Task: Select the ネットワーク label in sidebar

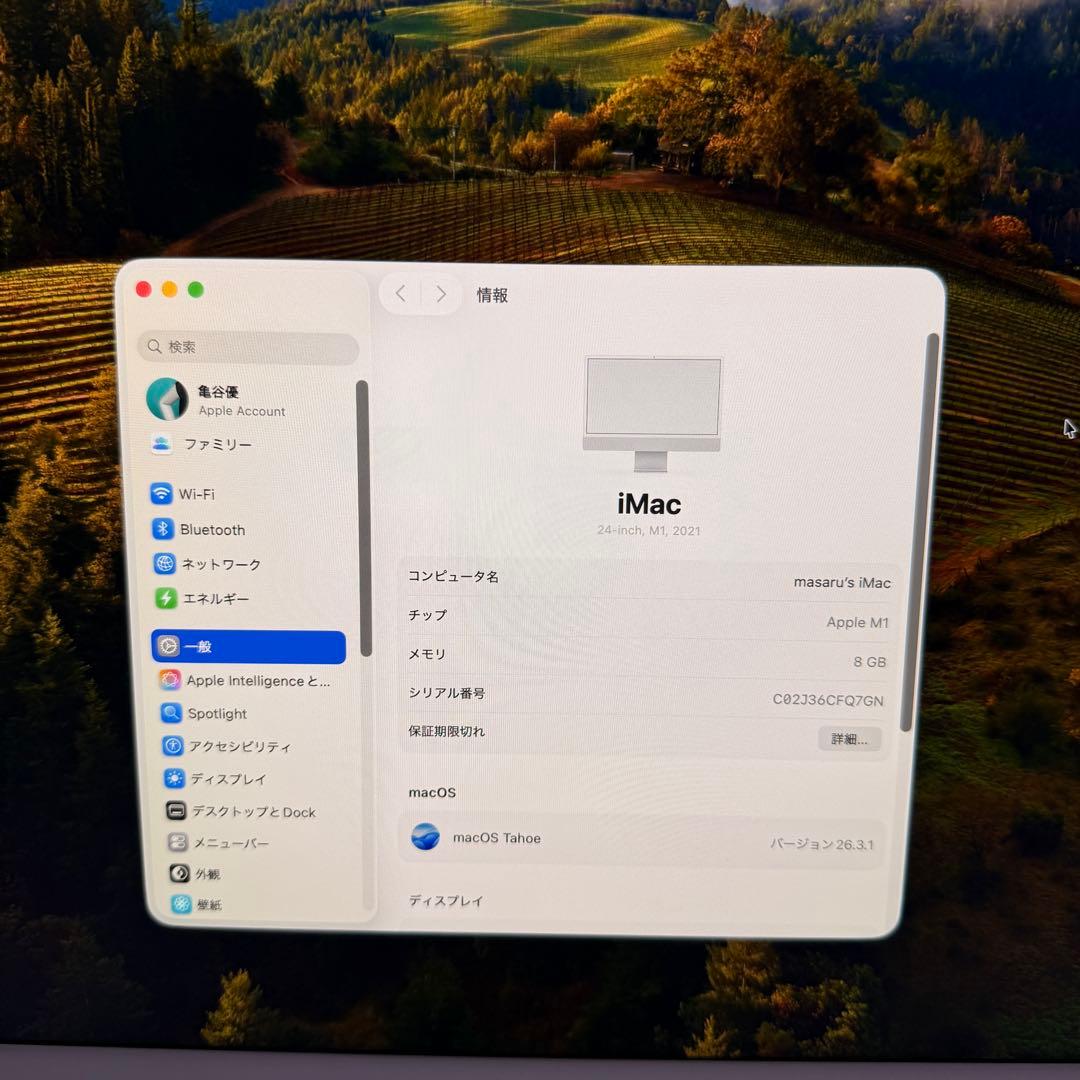Action: coord(221,564)
